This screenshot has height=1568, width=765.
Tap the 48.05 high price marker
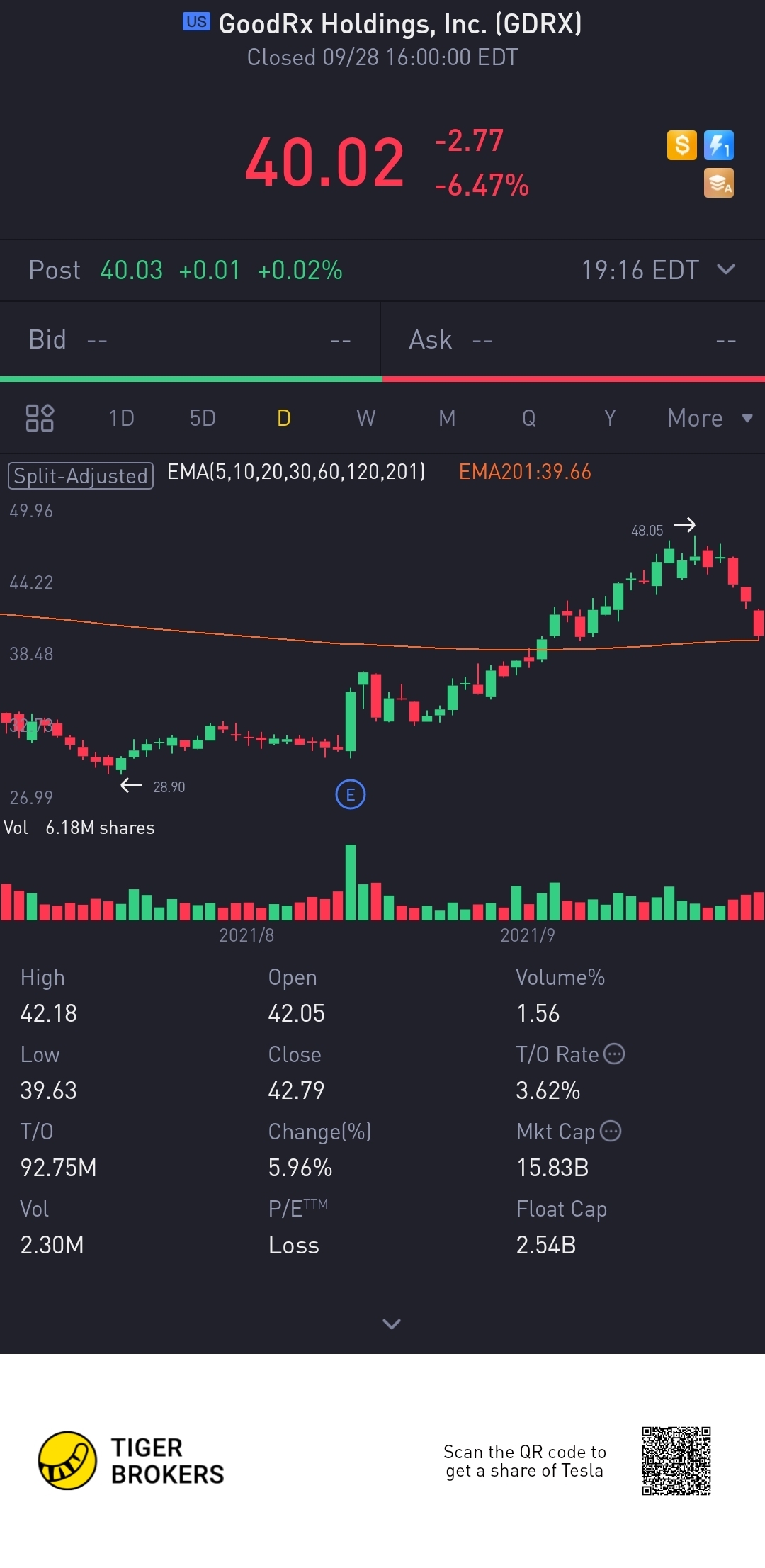click(x=647, y=530)
